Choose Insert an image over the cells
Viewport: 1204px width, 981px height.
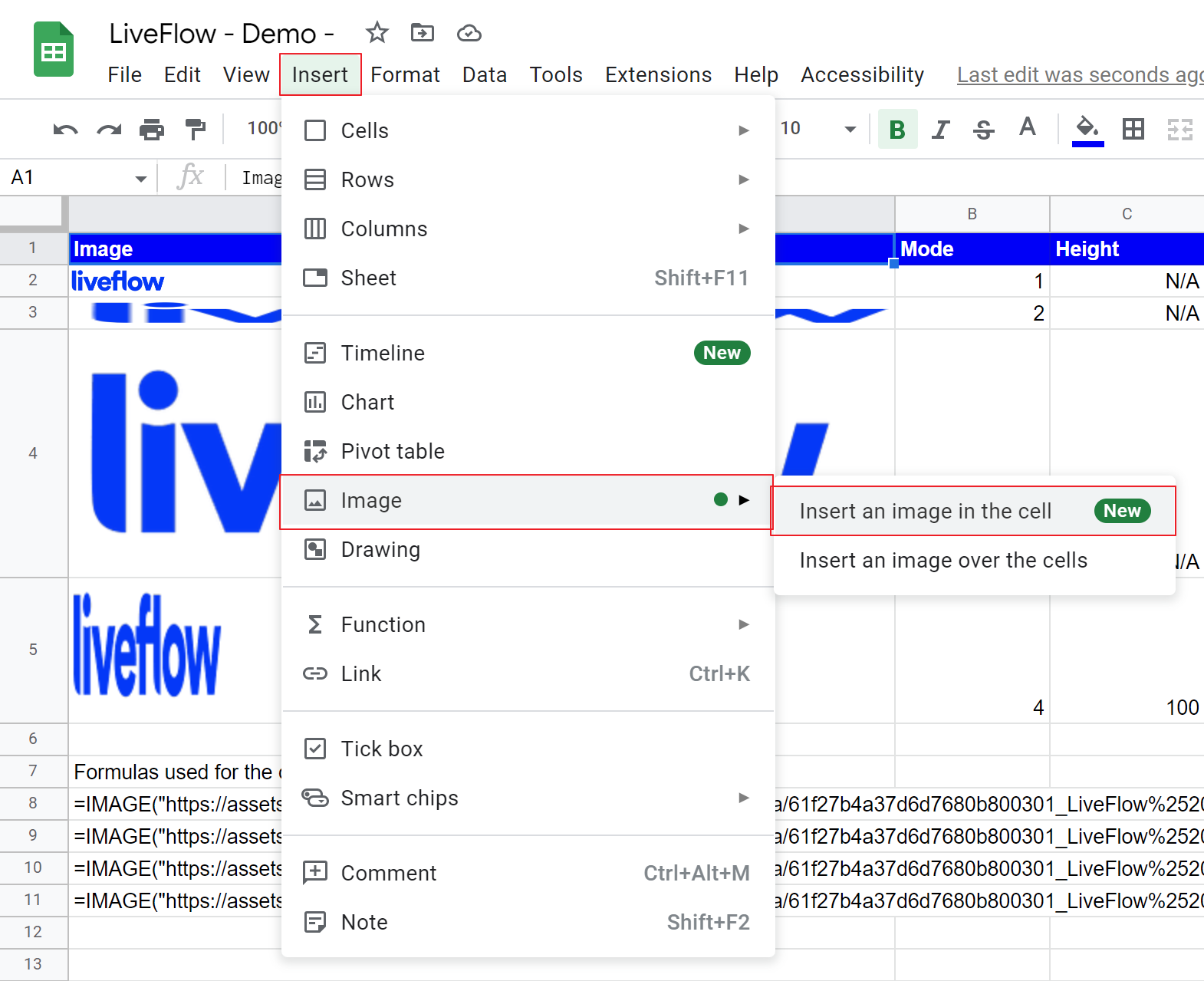pyautogui.click(x=974, y=560)
